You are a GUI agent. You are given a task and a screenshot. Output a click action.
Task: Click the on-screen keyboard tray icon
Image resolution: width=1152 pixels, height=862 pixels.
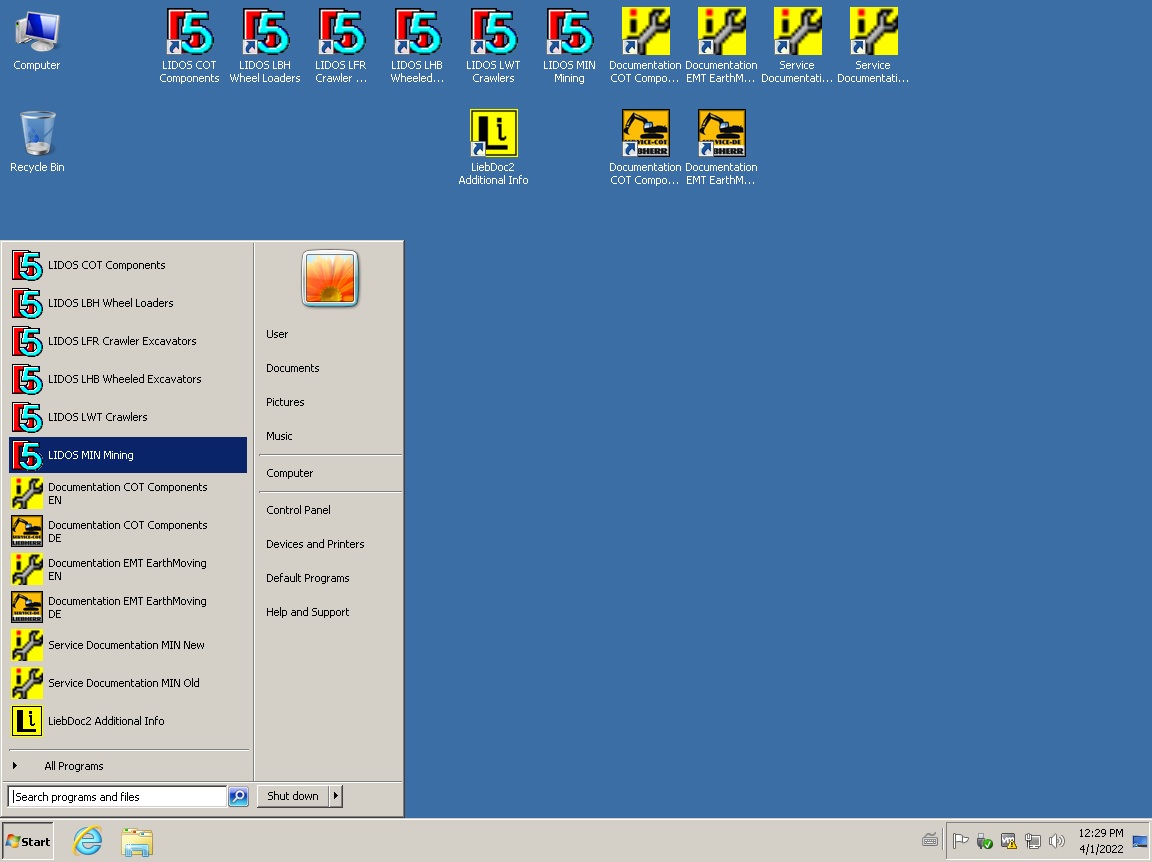click(x=929, y=840)
